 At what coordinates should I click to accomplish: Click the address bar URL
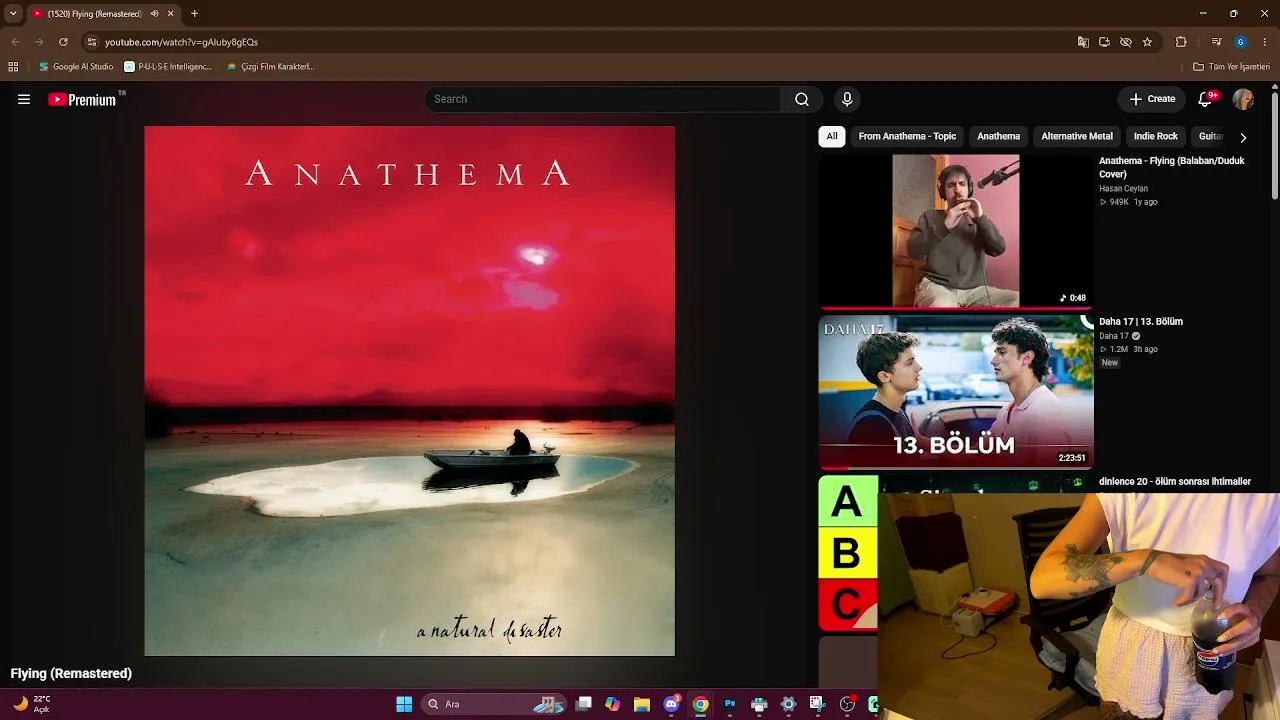(x=181, y=42)
